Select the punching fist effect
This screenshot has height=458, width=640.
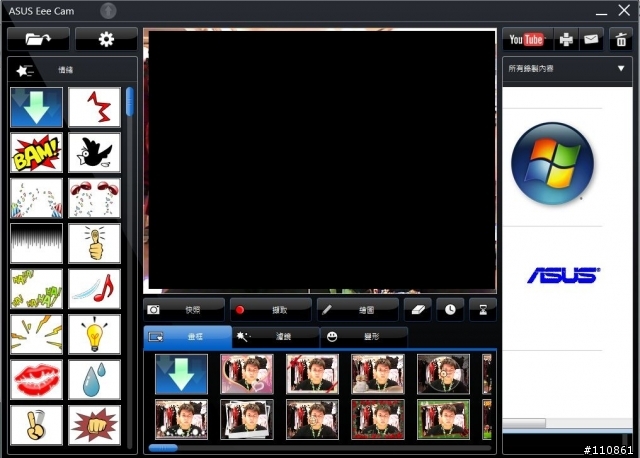(94, 425)
